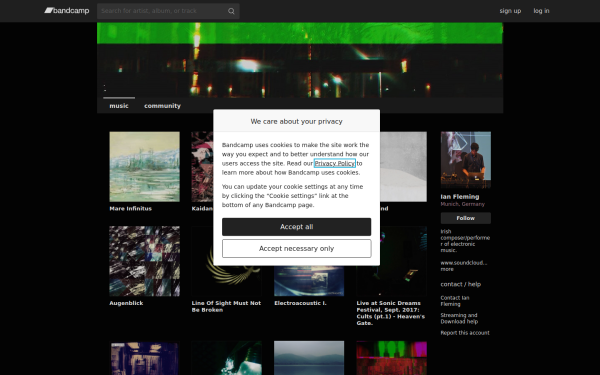Open the Mare Infinitus album cover
The height and width of the screenshot is (375, 600).
(144, 166)
